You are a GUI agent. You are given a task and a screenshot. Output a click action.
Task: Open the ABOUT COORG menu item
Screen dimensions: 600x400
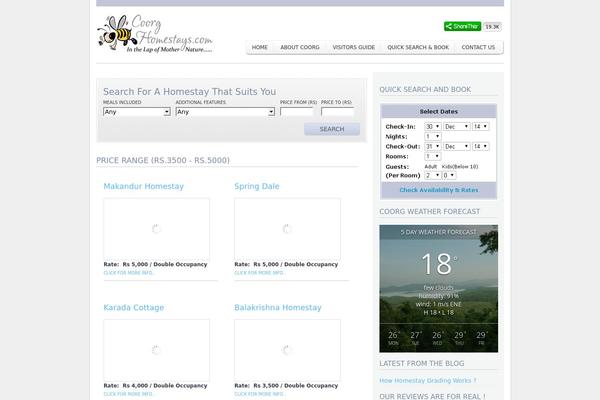click(300, 47)
